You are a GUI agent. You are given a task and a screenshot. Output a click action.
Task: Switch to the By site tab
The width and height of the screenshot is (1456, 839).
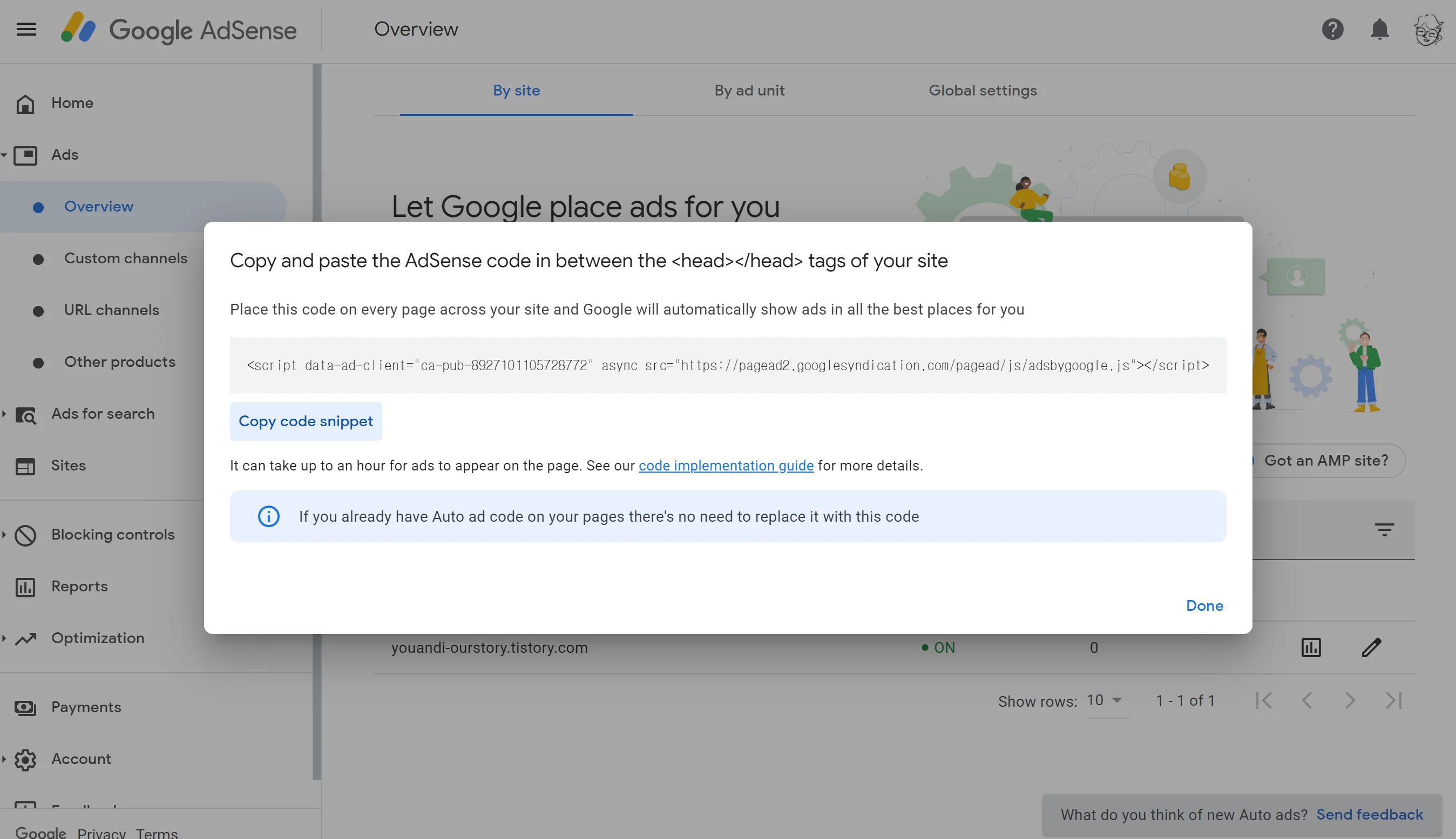(516, 91)
